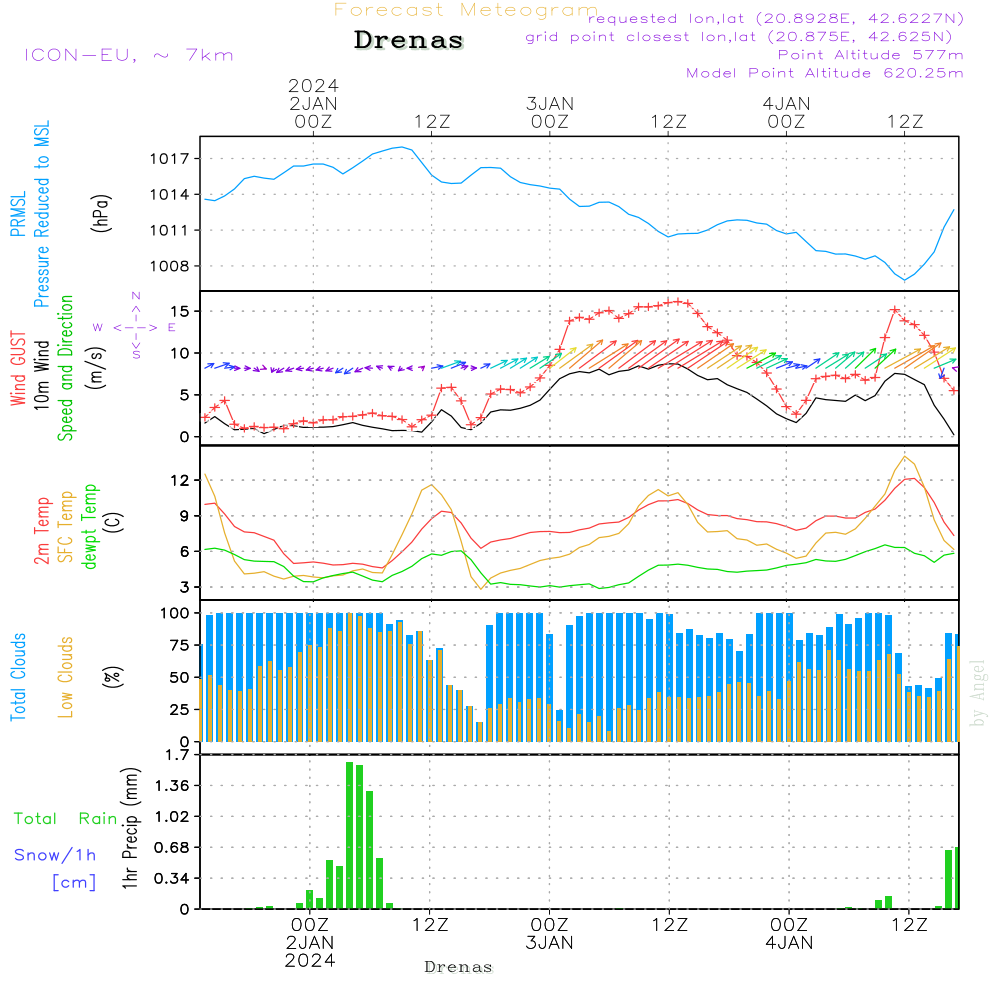Click the 1.36 precipitation axis value
The image size is (1000, 1000).
(x=172, y=786)
